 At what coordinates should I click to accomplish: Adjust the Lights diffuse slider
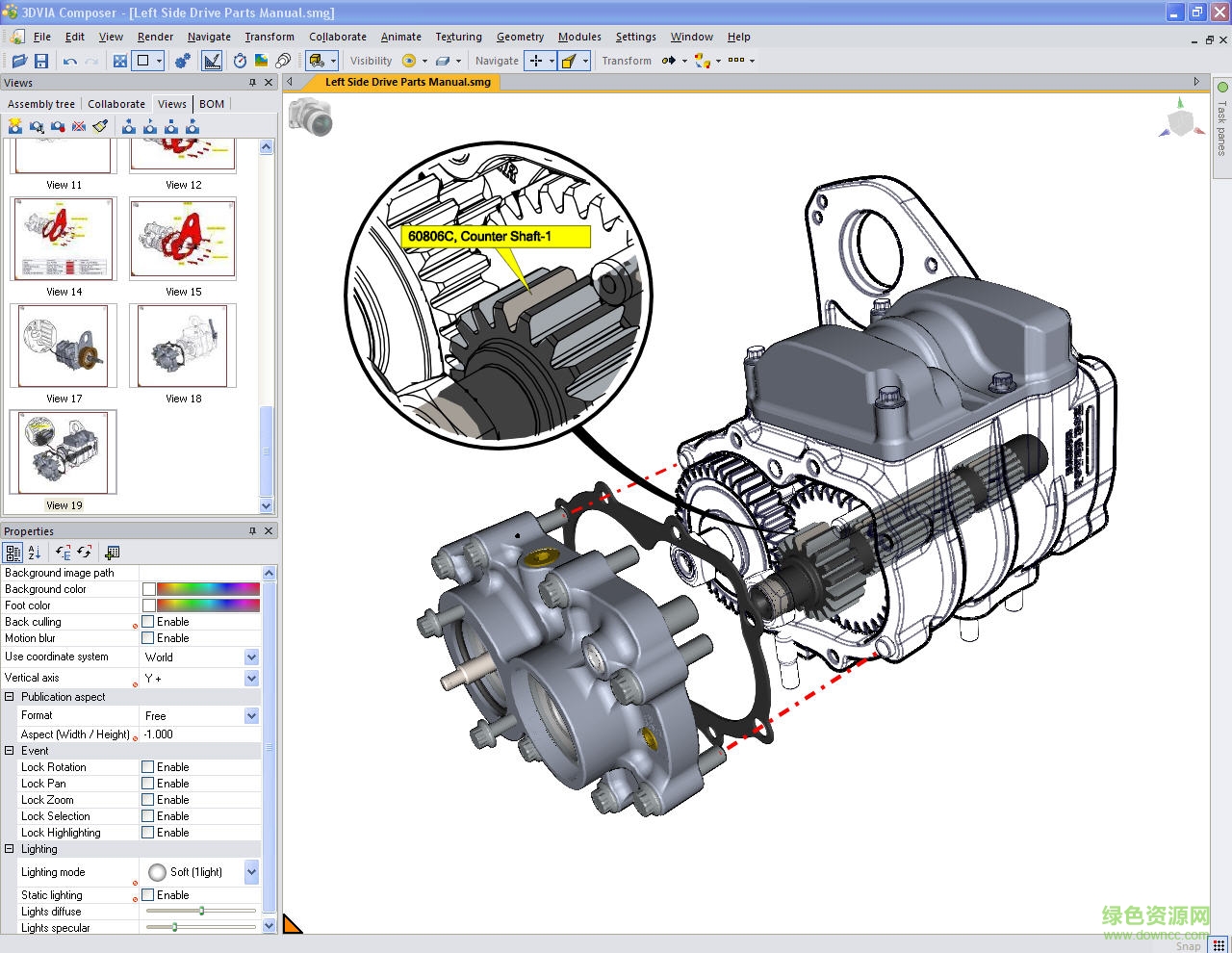tap(199, 911)
